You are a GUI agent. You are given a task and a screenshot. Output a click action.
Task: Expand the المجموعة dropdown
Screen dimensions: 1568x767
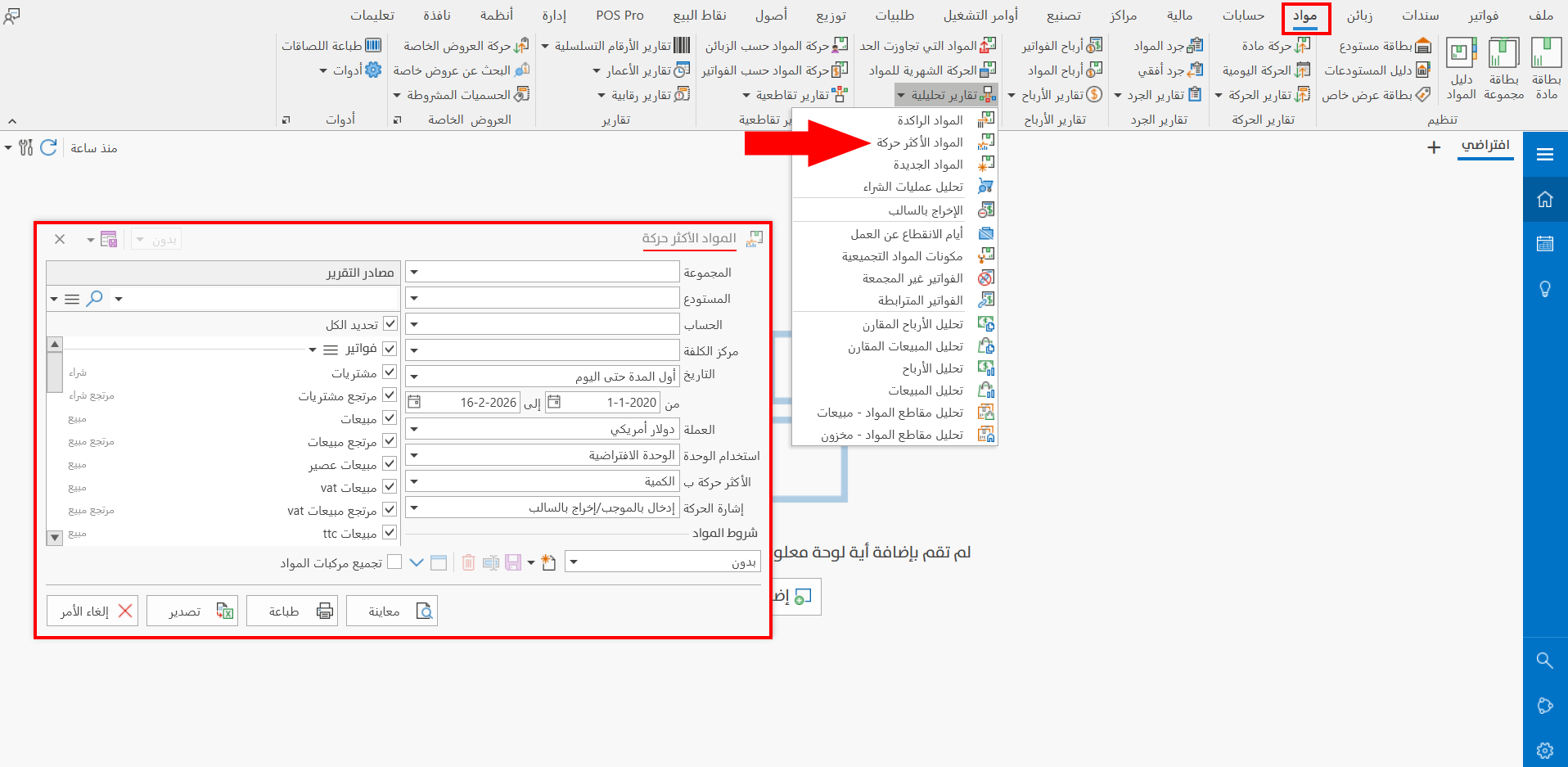[x=414, y=271]
